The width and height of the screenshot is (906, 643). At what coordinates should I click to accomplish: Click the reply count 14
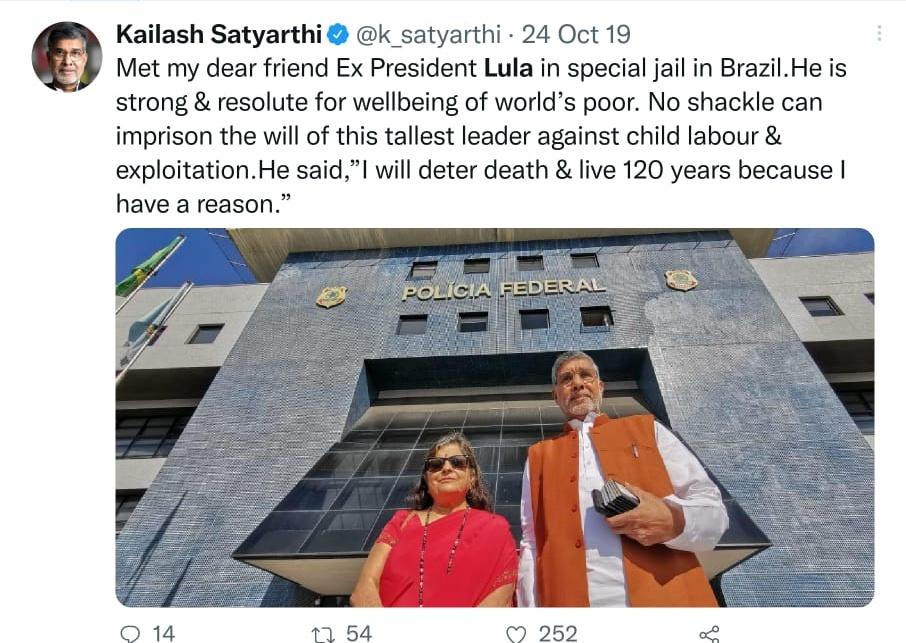pos(164,634)
